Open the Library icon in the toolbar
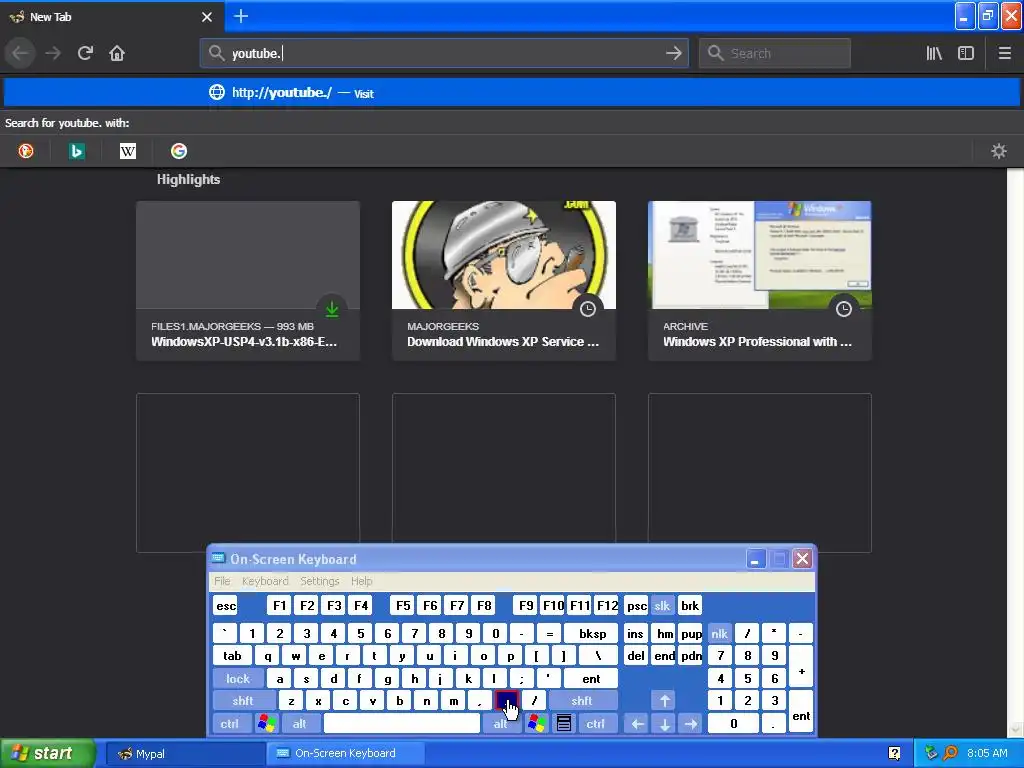The width and height of the screenshot is (1024, 768). click(934, 53)
